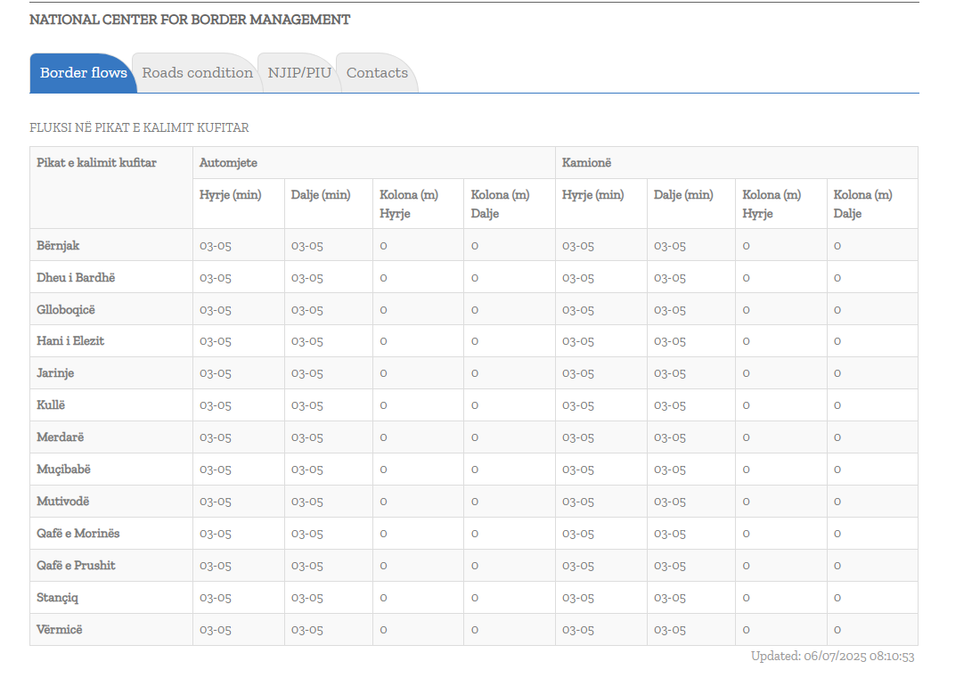The width and height of the screenshot is (980, 686).
Task: Open the Border flows tab
Action: 83,73
